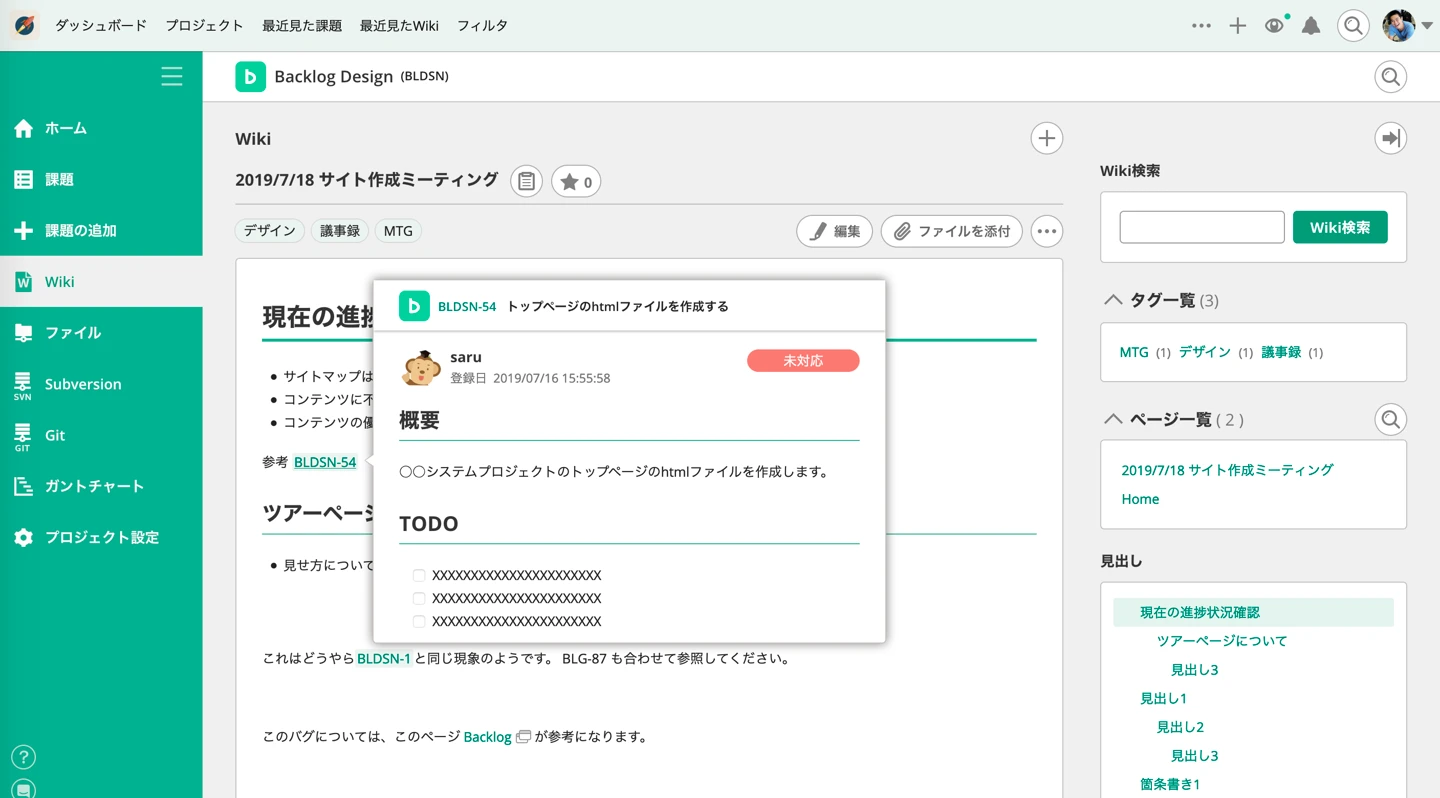Collapse sidebar with the hamburger icon
1440x798 pixels.
[171, 77]
